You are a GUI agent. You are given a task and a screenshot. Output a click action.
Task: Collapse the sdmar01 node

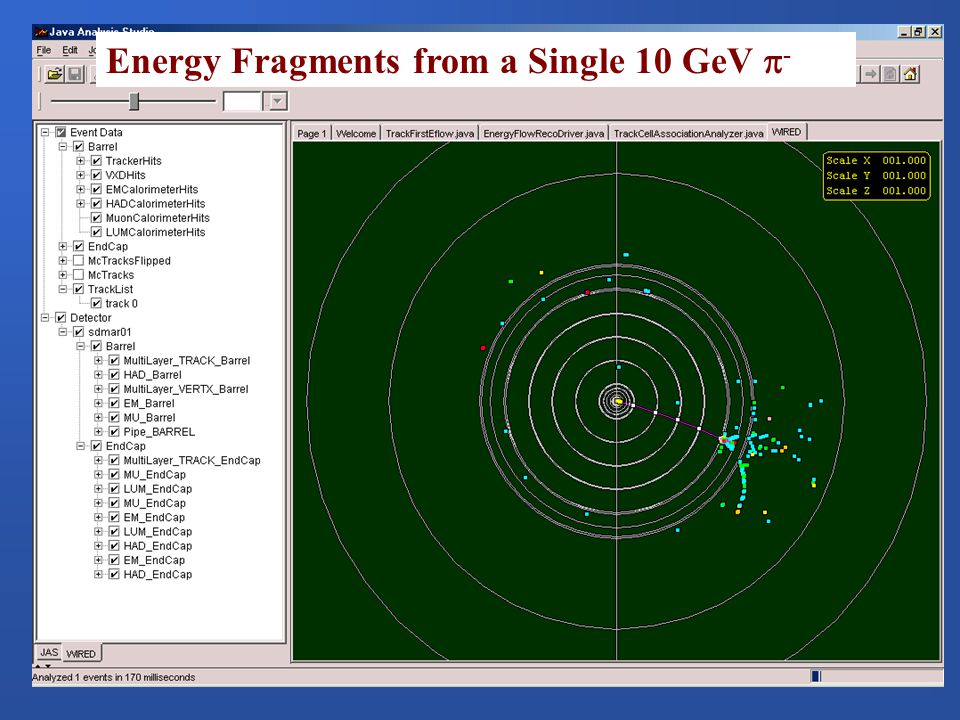point(62,332)
